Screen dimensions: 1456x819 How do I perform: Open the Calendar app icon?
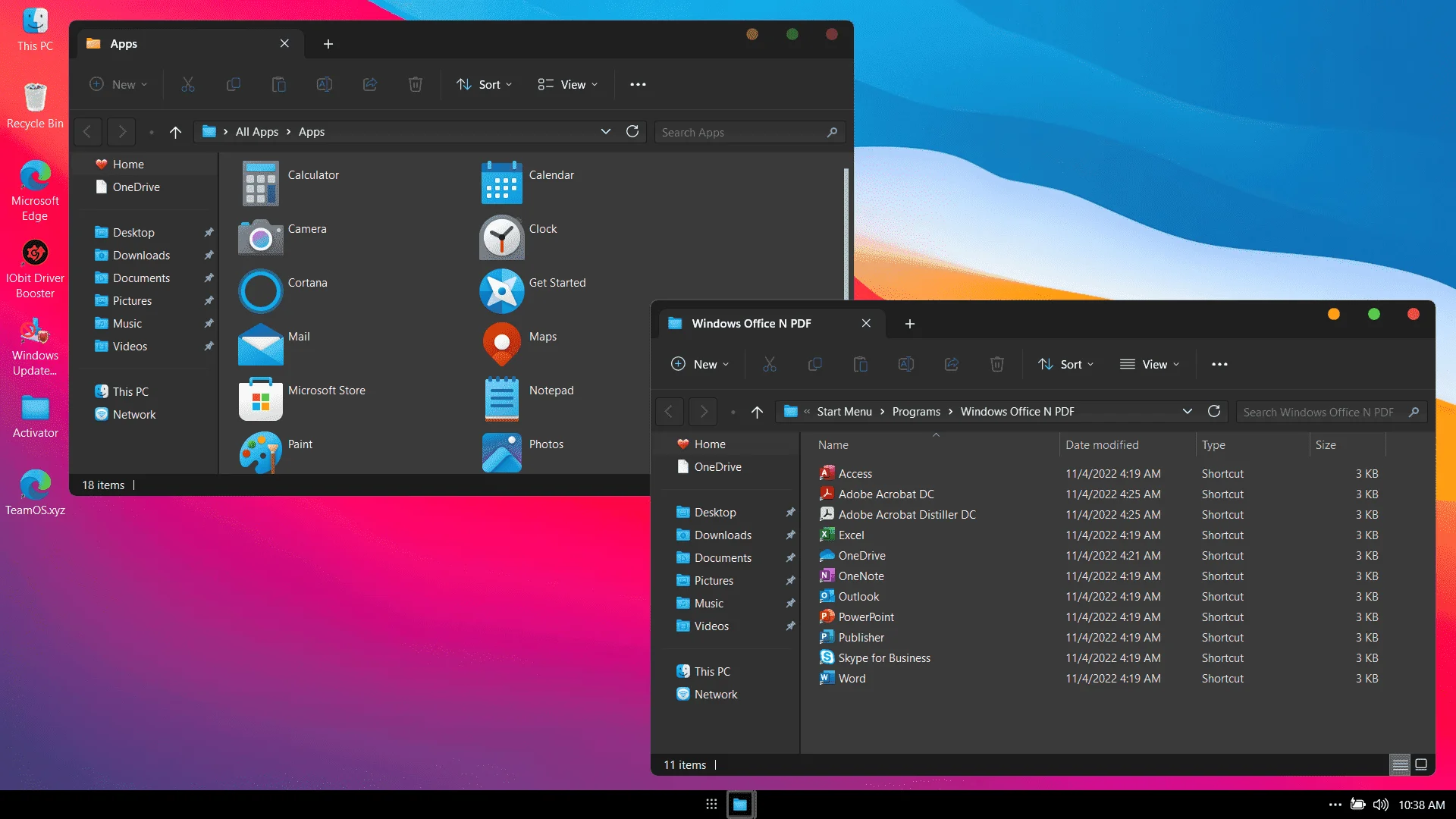501,184
